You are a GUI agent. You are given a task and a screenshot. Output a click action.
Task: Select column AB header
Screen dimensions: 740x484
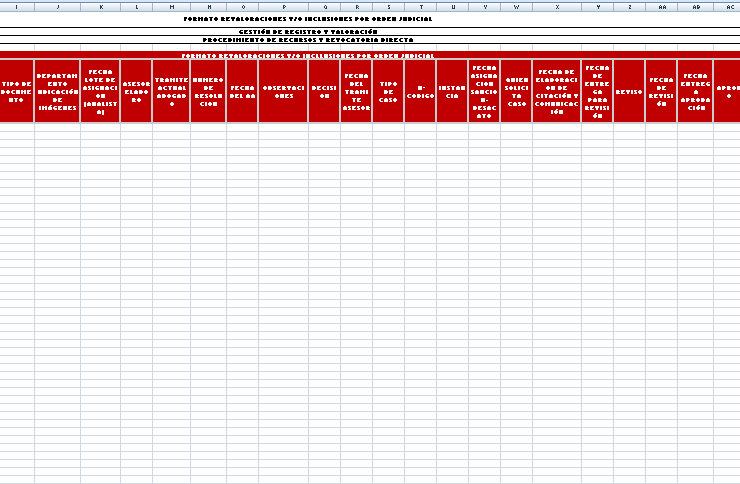click(x=696, y=7)
